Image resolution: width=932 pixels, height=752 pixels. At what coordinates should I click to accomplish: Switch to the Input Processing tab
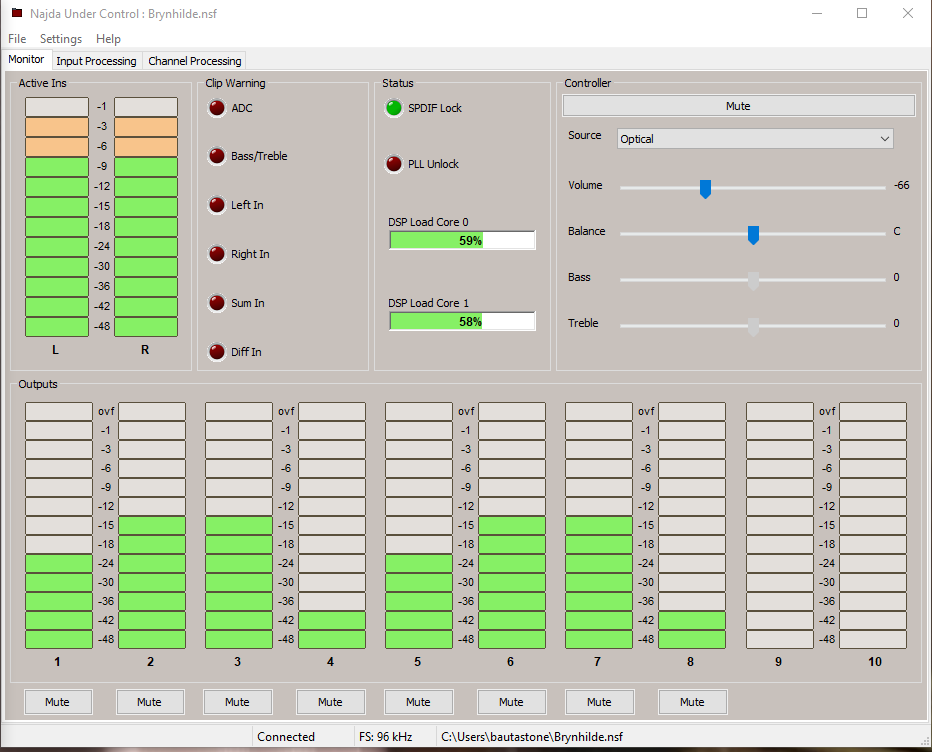[96, 61]
